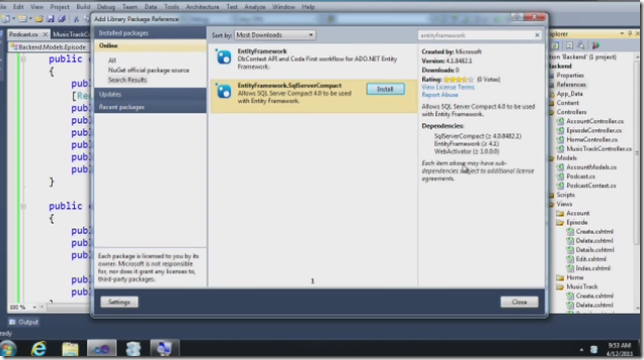Open Internet Explorer from the taskbar

(x=39, y=349)
